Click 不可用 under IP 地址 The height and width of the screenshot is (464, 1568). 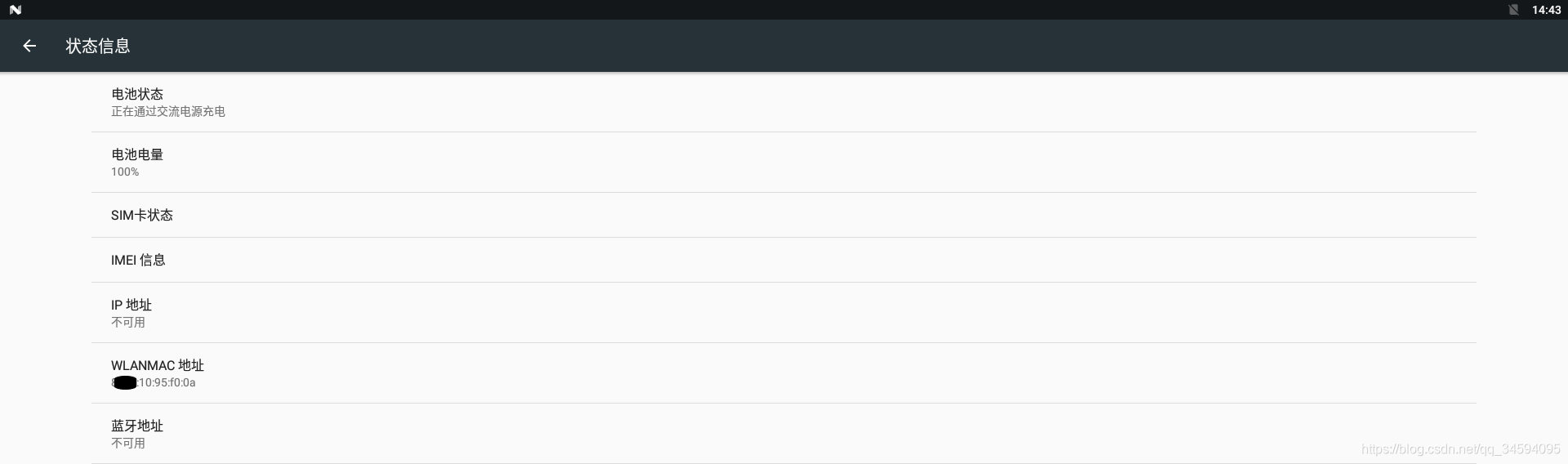pos(128,322)
